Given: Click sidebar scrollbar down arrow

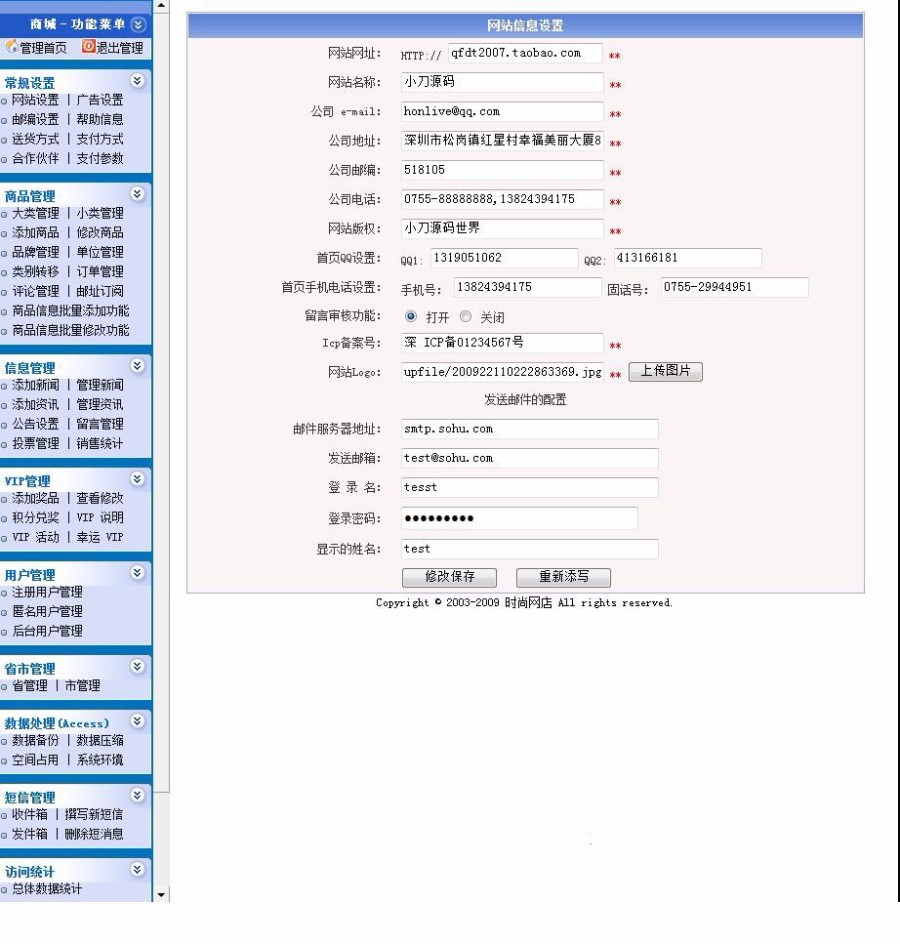Looking at the screenshot, I should click(x=161, y=894).
